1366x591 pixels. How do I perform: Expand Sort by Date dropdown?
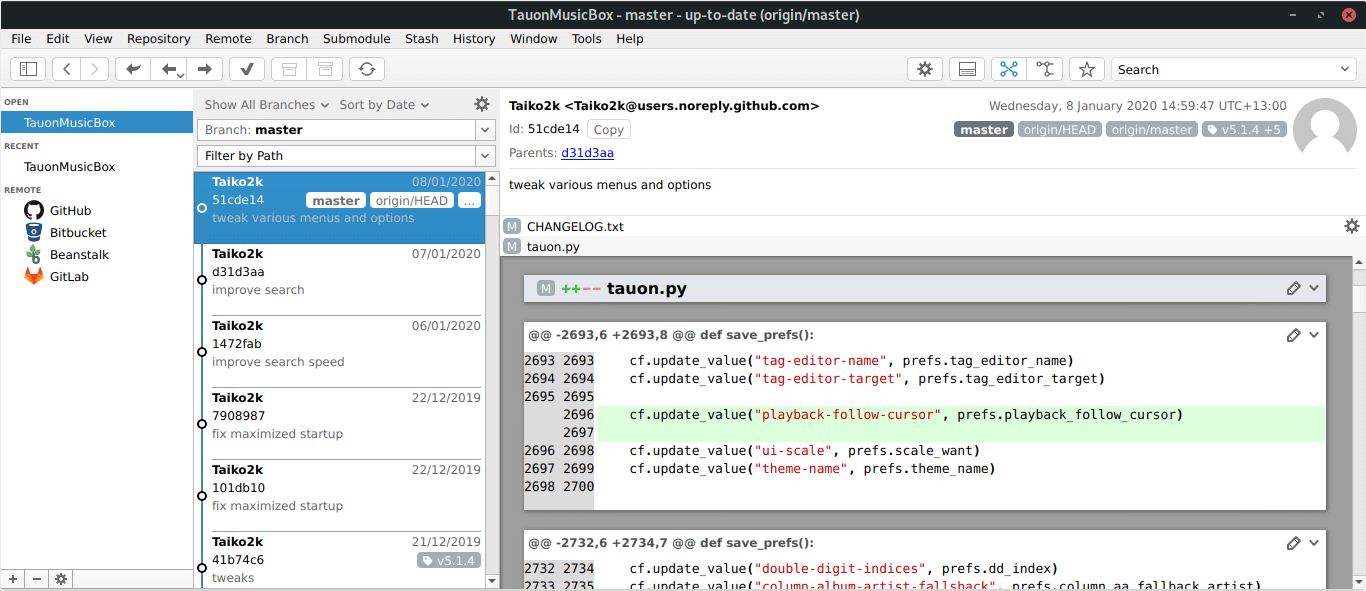click(x=384, y=104)
